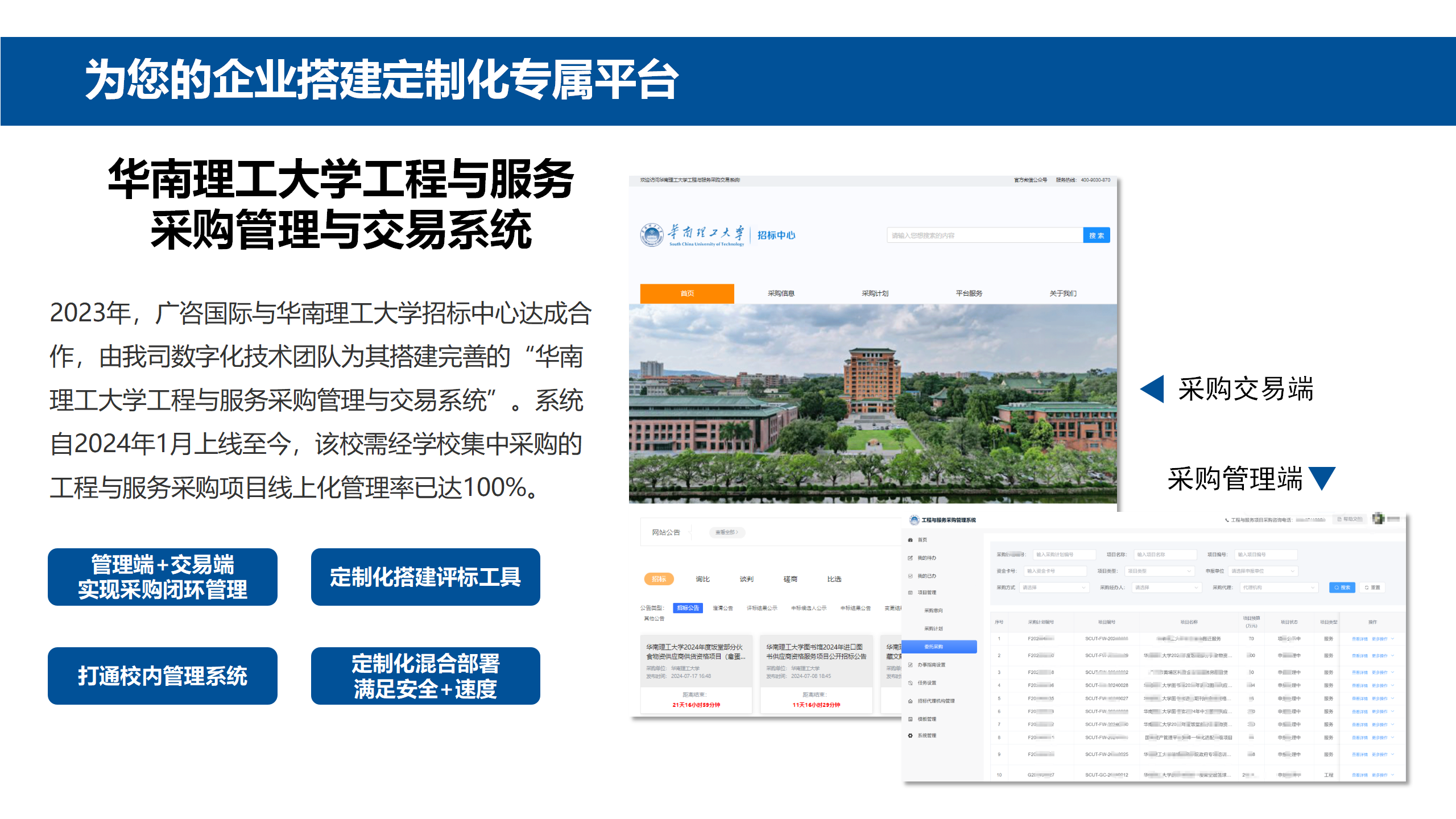Expand the 项目类型 dropdown

1160,571
